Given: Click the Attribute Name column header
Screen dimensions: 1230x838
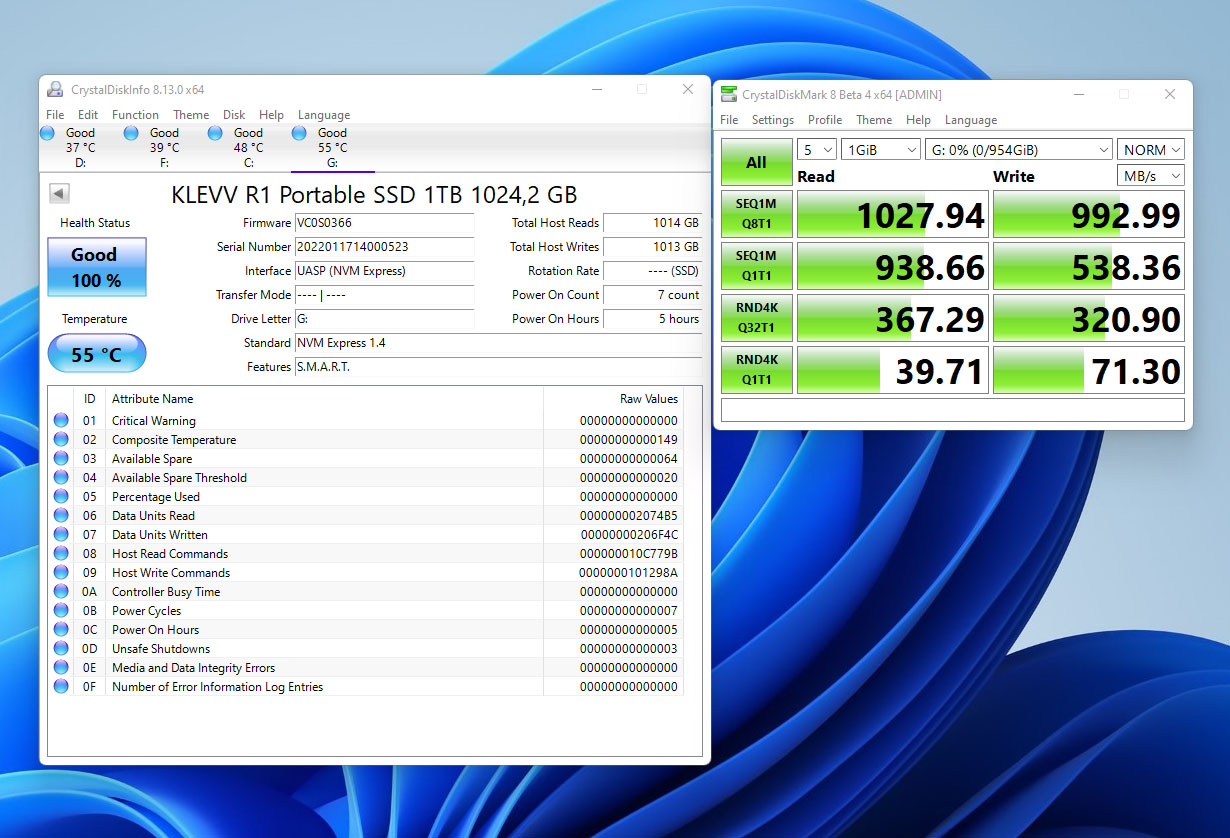Looking at the screenshot, I should point(325,399).
